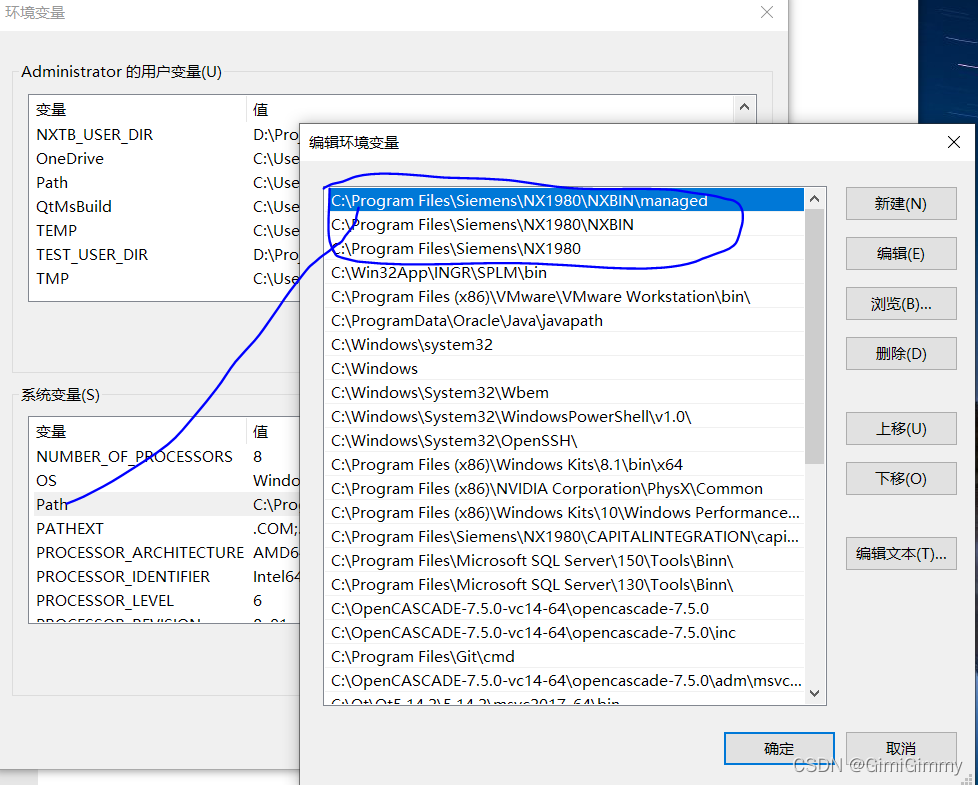This screenshot has width=978, height=785.
Task: Close the 编辑环境变量 dialog
Action: [954, 142]
